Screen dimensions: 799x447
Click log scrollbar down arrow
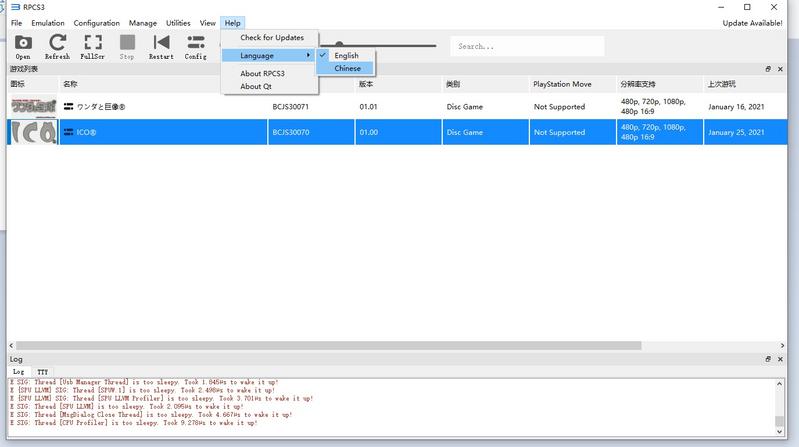pos(779,431)
